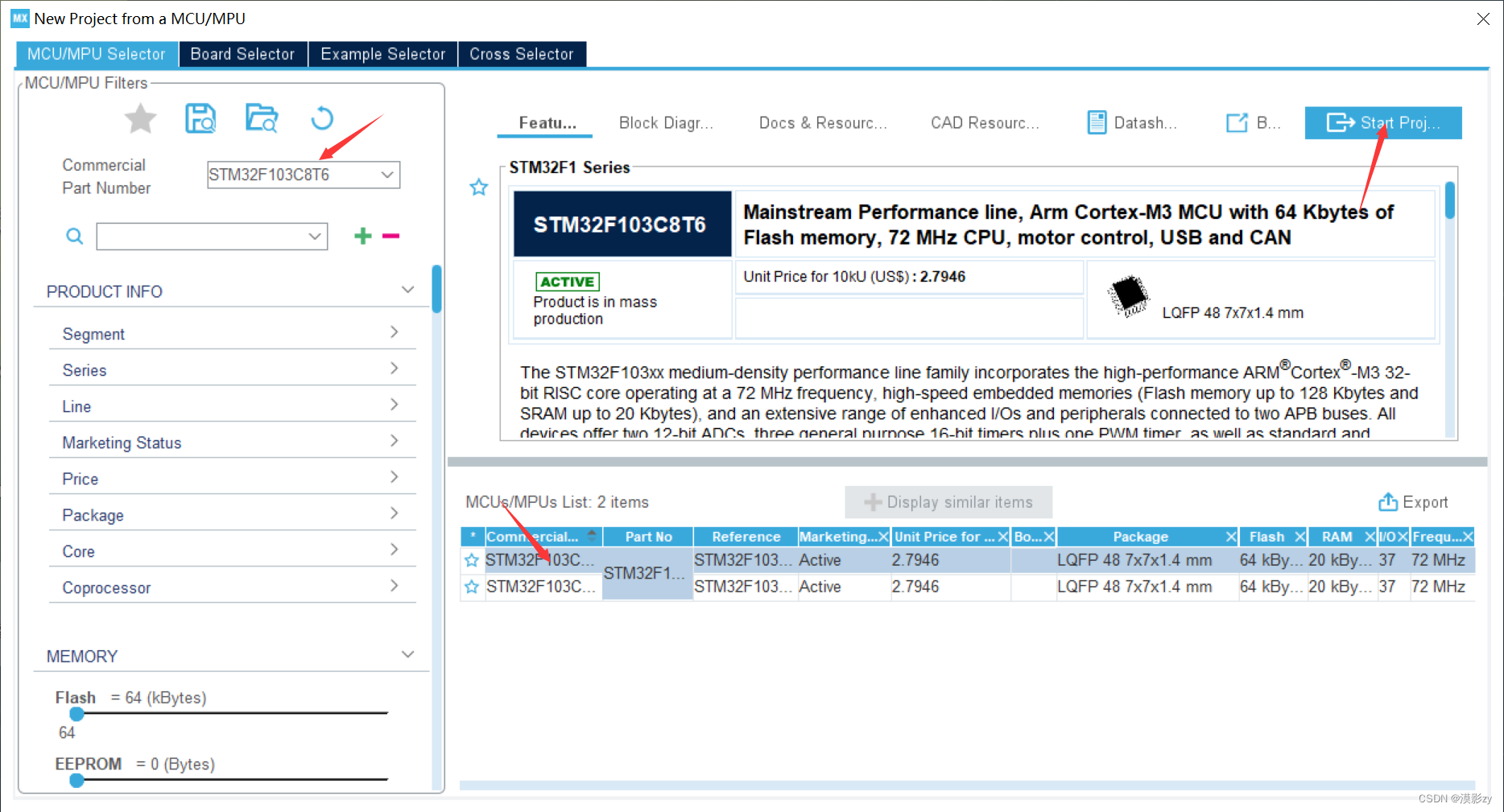Expand the Package filter
This screenshot has height=812, width=1504.
[x=395, y=513]
